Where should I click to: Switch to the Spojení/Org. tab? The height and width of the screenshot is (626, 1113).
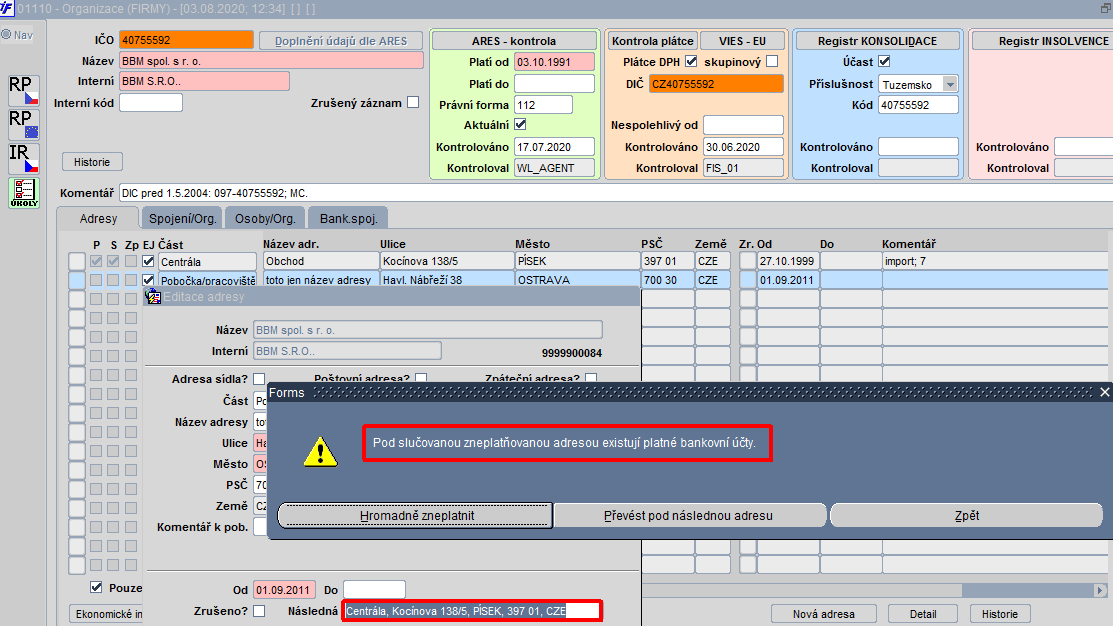click(x=182, y=219)
